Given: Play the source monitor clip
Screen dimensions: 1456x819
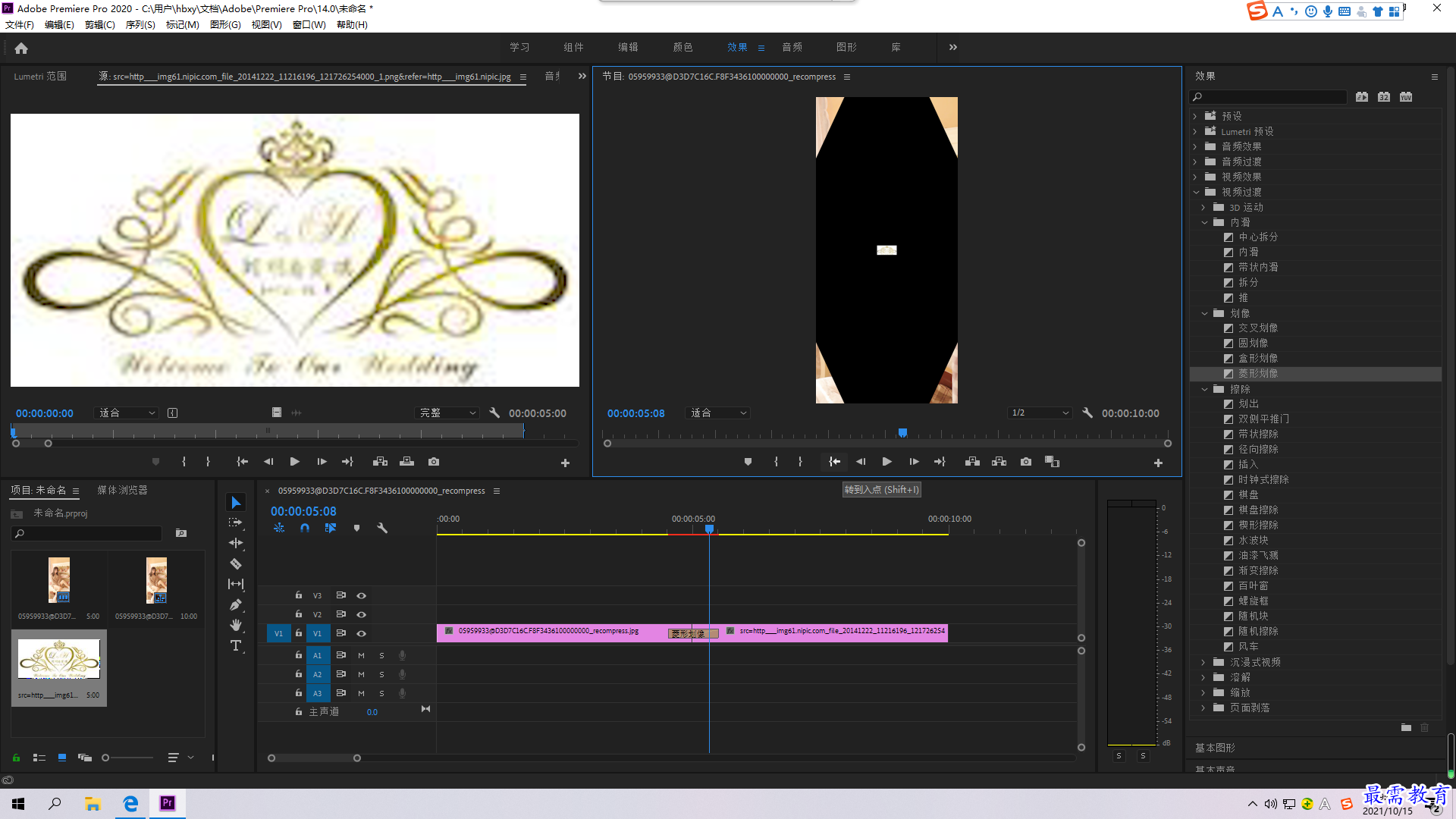Looking at the screenshot, I should (294, 462).
